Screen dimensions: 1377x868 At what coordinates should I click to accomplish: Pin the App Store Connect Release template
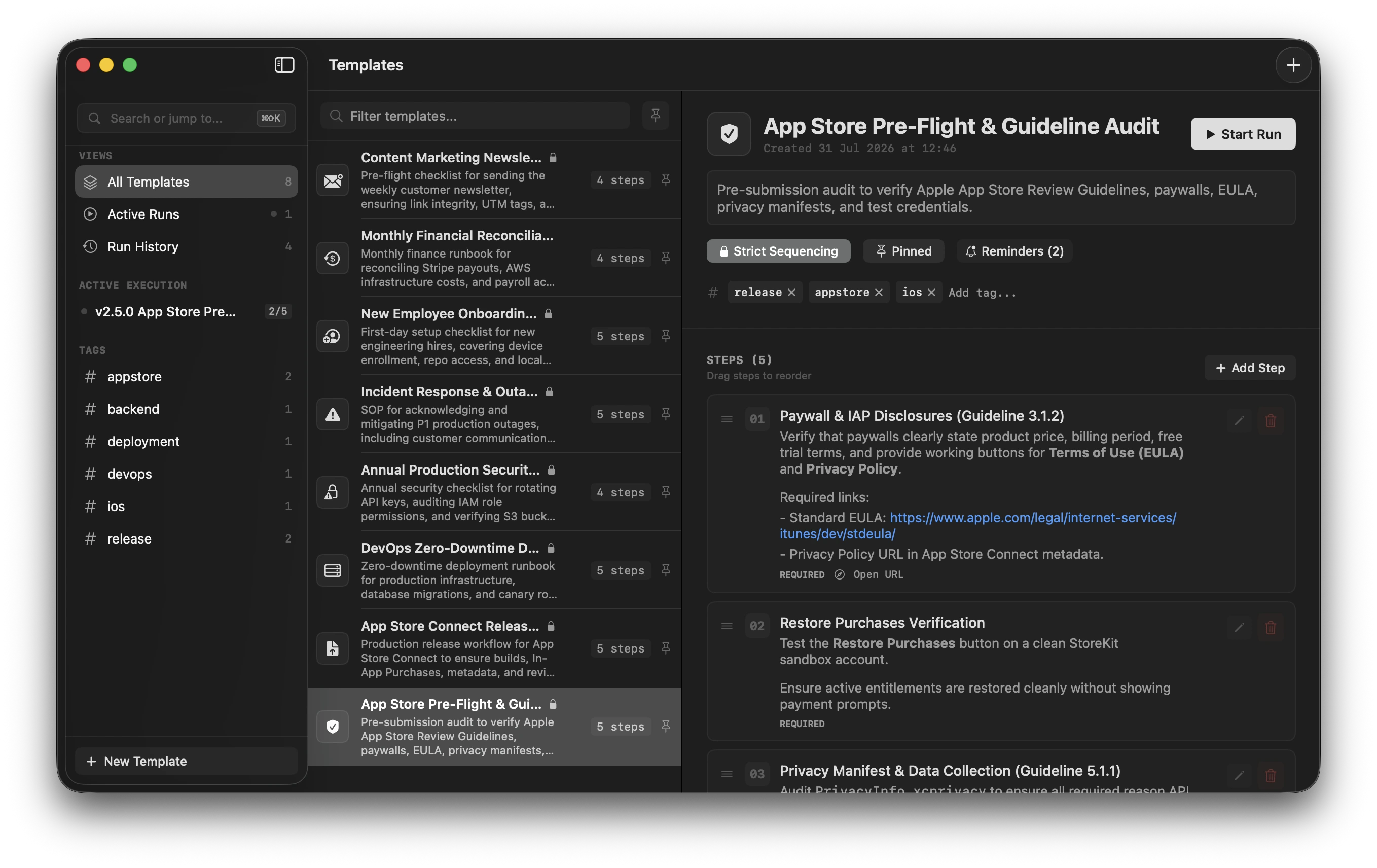pyautogui.click(x=666, y=648)
